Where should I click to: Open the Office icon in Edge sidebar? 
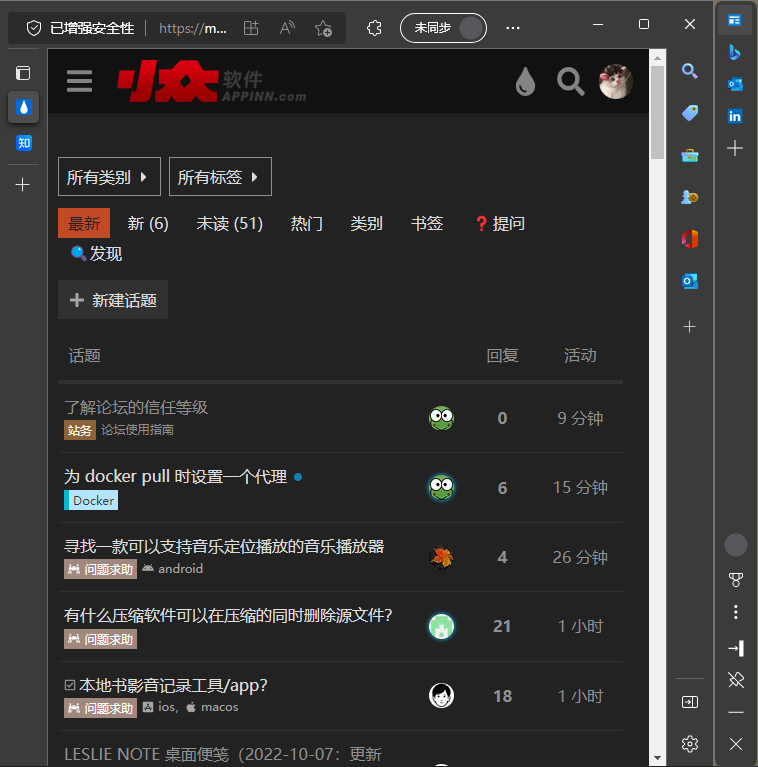pyautogui.click(x=689, y=239)
